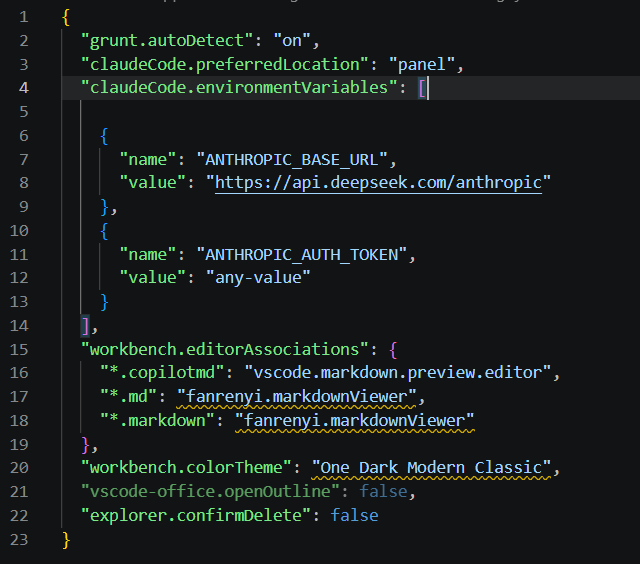Click the "name" key on line 11
This screenshot has height=564, width=640.
pos(148,255)
